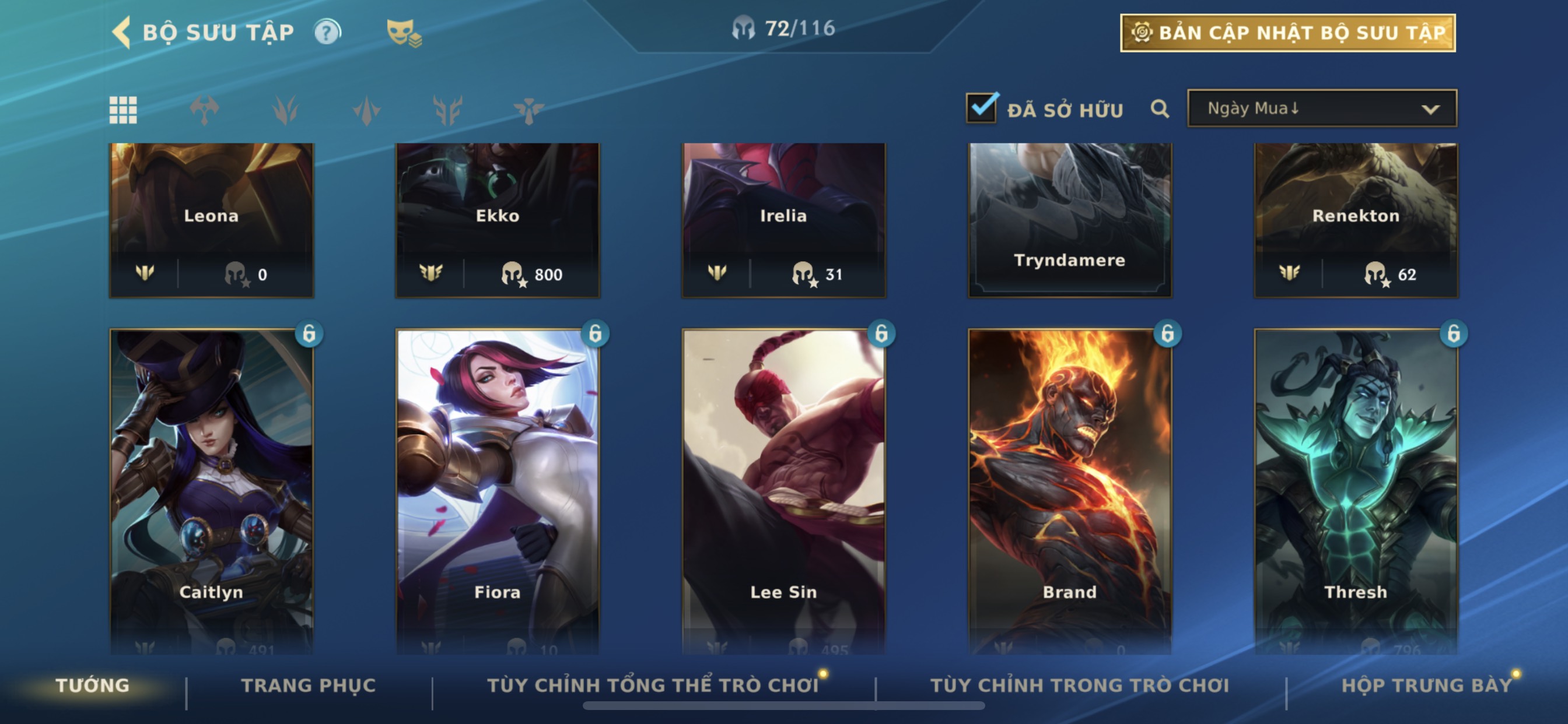
Task: Filter by the assassin role icon
Action: tap(366, 110)
